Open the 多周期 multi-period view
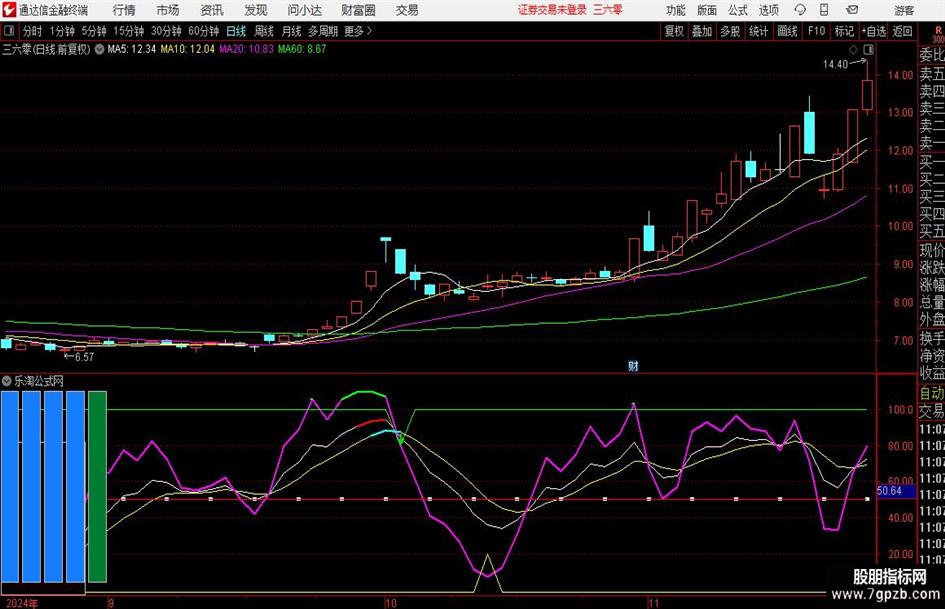The height and width of the screenshot is (609, 945). tap(323, 31)
